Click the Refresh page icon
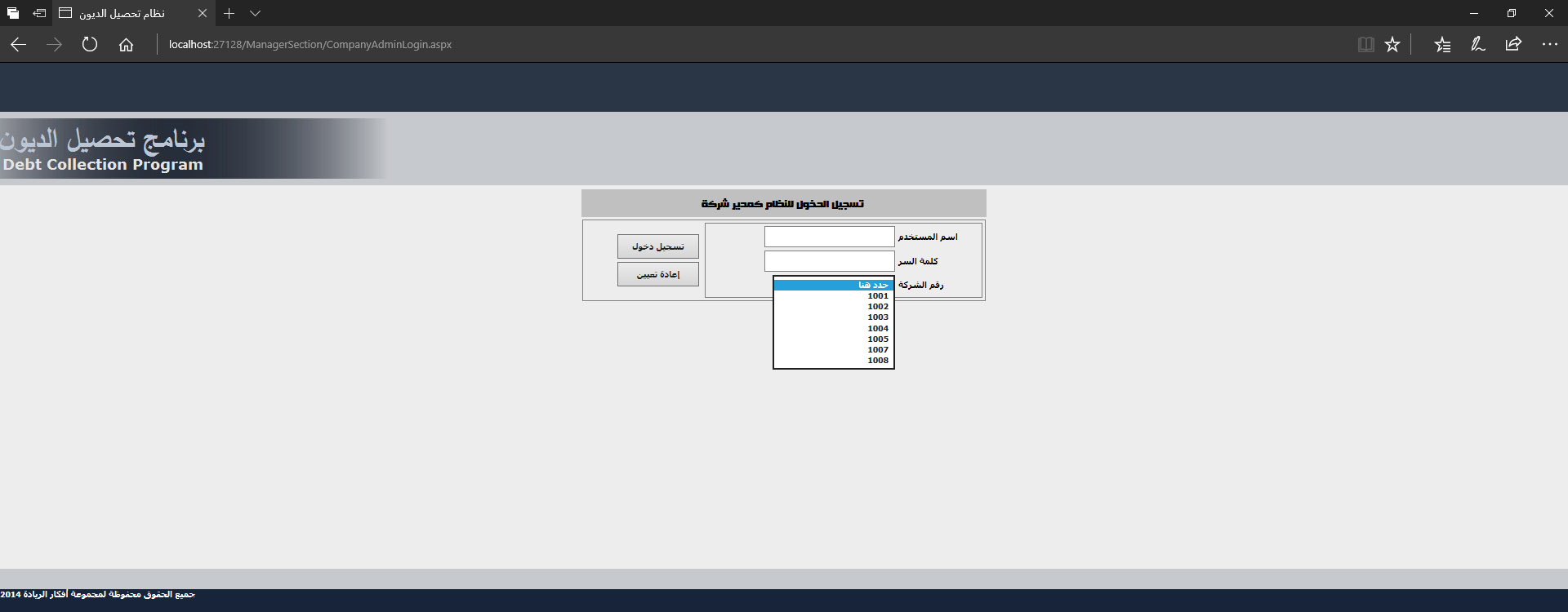The image size is (1568, 612). click(90, 45)
